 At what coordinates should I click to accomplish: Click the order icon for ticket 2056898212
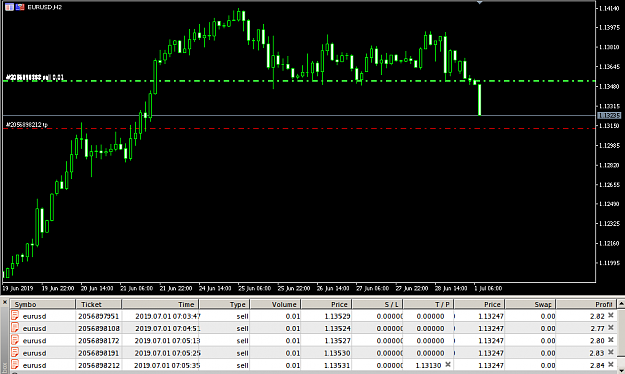coord(15,365)
